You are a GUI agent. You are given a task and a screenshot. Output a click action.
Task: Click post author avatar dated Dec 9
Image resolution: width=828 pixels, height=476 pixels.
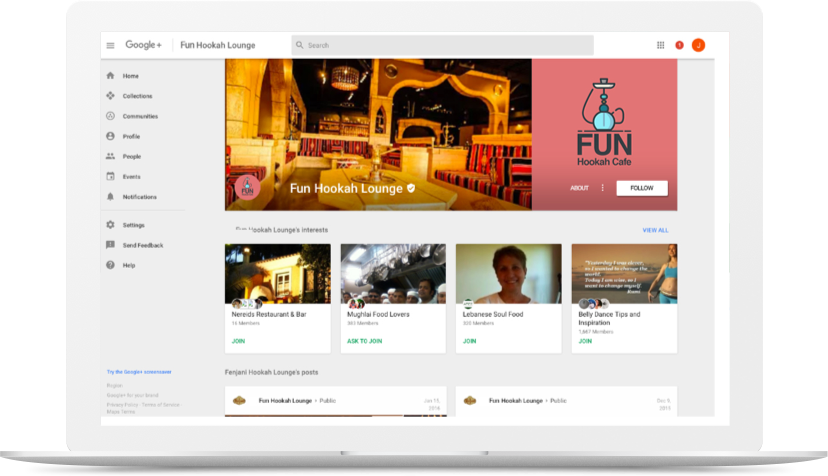(470, 400)
